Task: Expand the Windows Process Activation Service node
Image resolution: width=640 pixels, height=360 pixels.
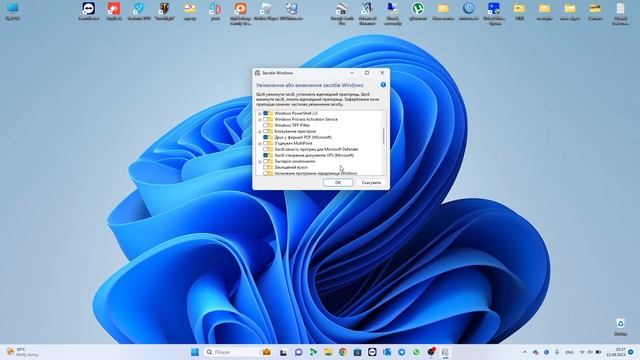Action: pyautogui.click(x=260, y=120)
